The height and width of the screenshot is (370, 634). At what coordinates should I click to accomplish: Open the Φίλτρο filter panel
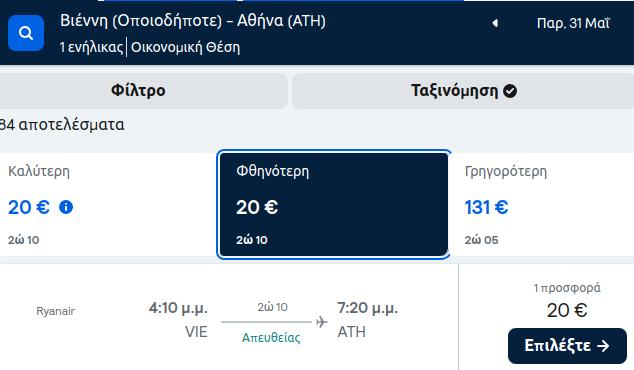point(138,91)
